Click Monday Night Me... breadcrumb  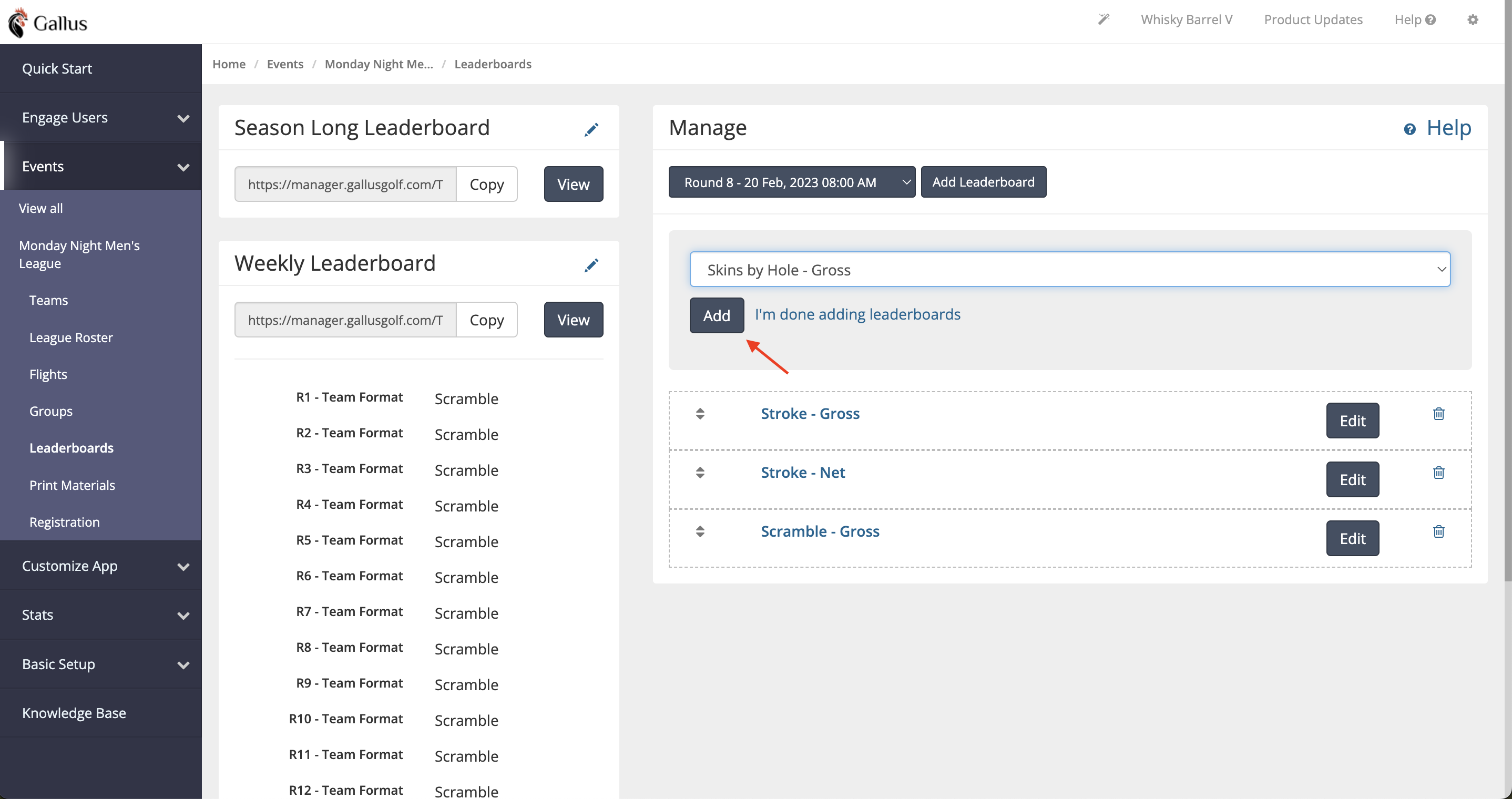pyautogui.click(x=379, y=64)
